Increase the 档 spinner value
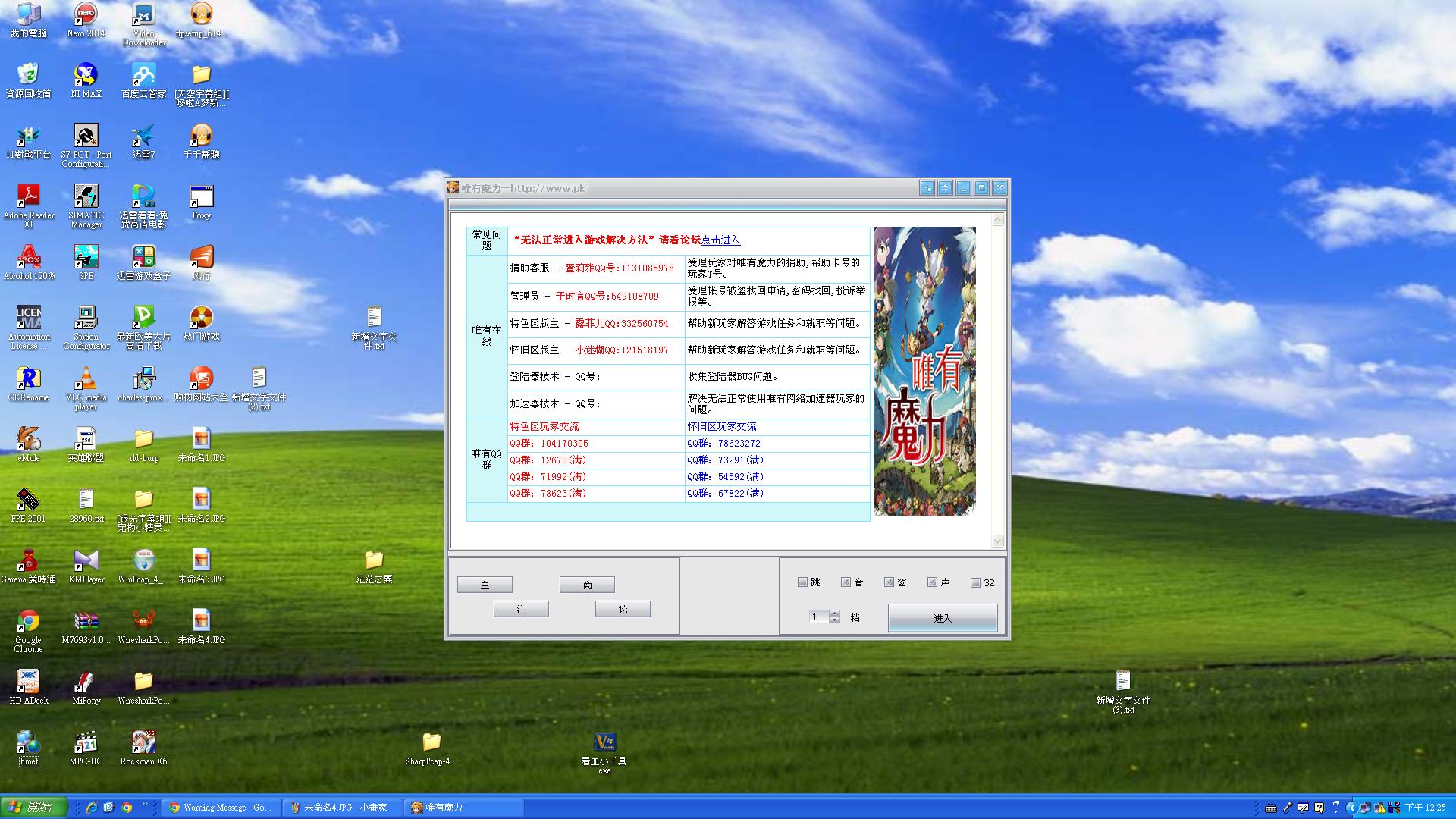 834,613
